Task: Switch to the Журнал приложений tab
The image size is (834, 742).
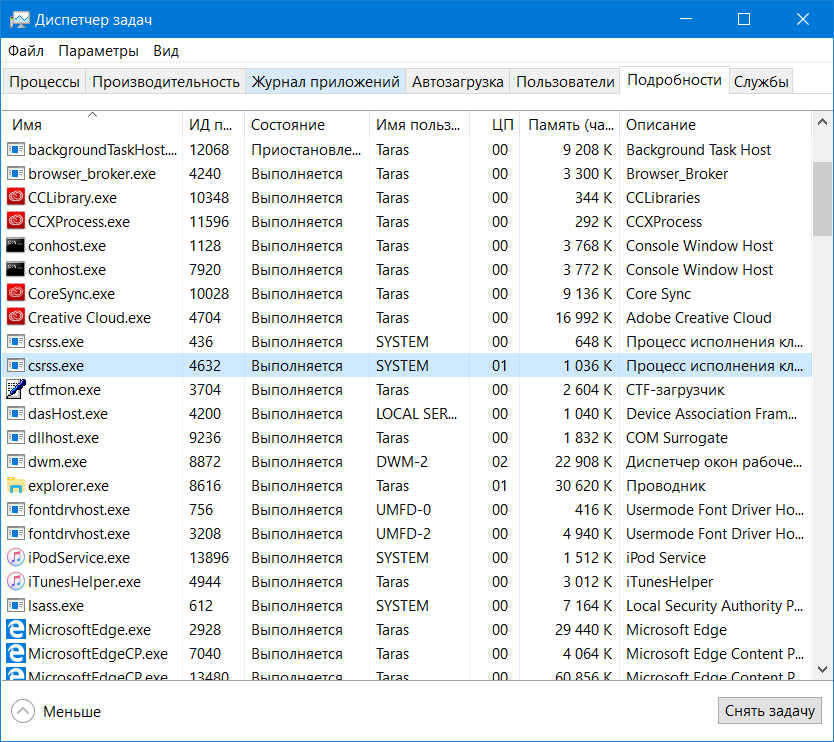Action: tap(325, 82)
